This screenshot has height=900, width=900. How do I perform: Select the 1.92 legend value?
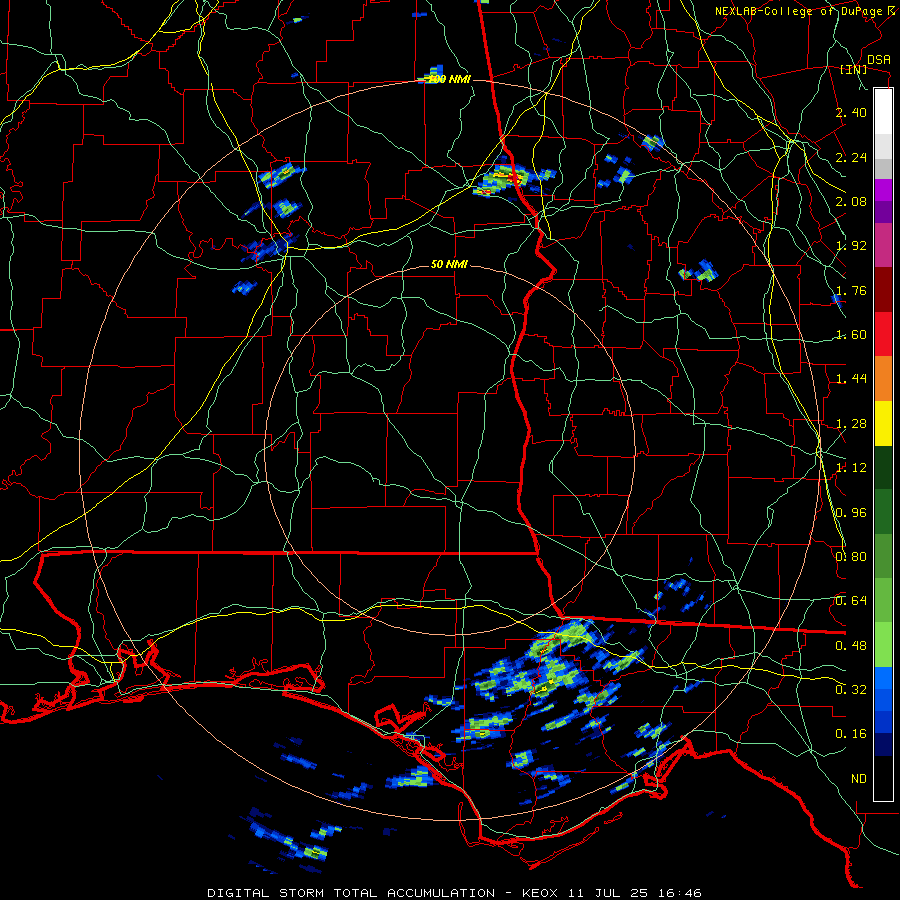point(851,246)
